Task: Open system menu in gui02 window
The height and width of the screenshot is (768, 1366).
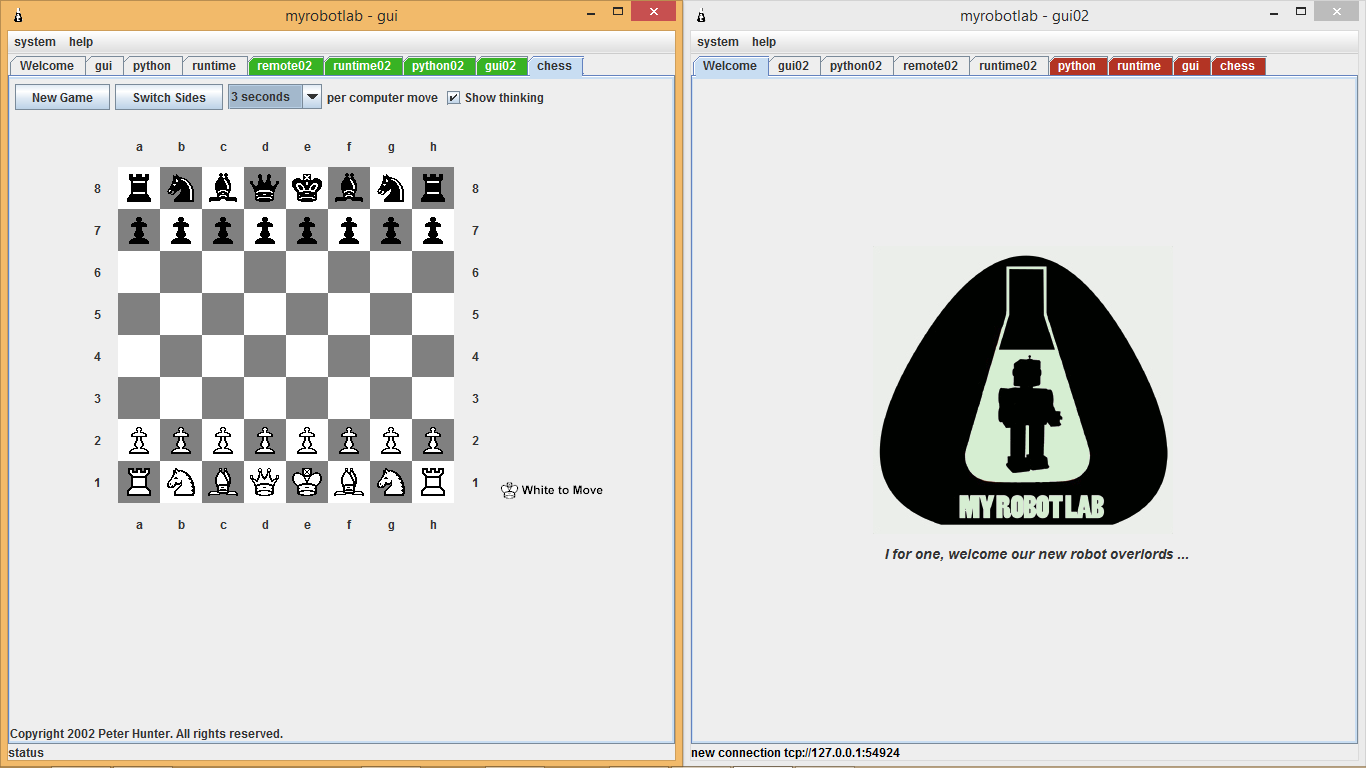Action: (x=718, y=42)
